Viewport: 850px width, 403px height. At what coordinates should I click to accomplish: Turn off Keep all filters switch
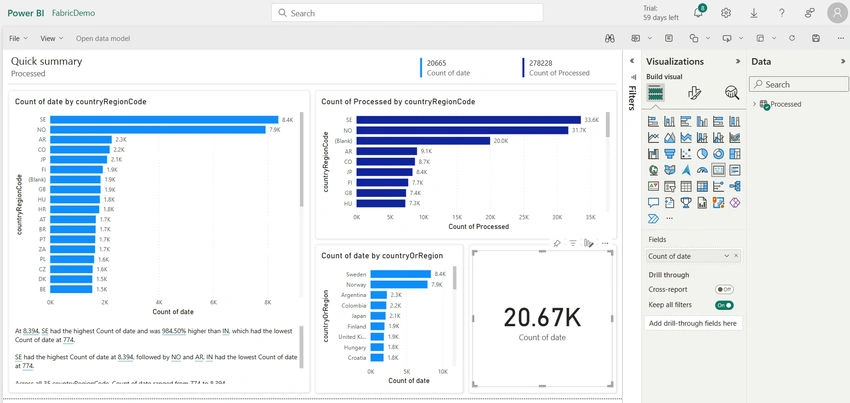tap(724, 305)
